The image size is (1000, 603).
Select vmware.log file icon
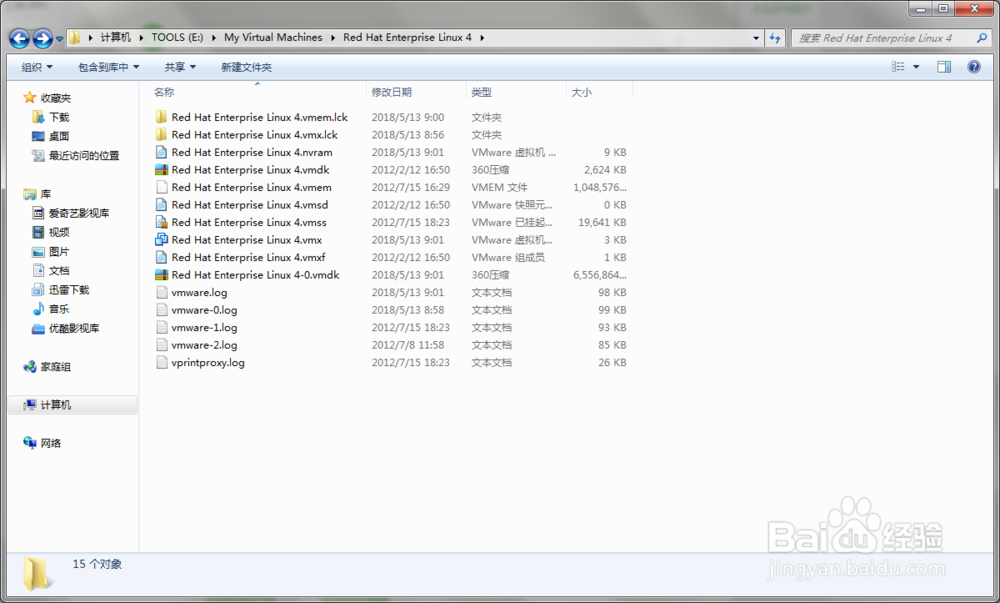pyautogui.click(x=161, y=292)
